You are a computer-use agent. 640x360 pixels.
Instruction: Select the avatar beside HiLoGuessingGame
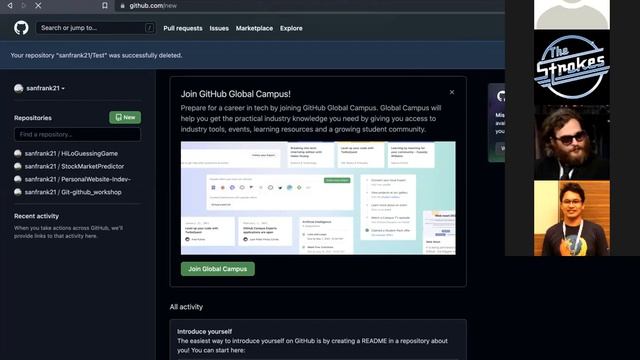click(18, 153)
